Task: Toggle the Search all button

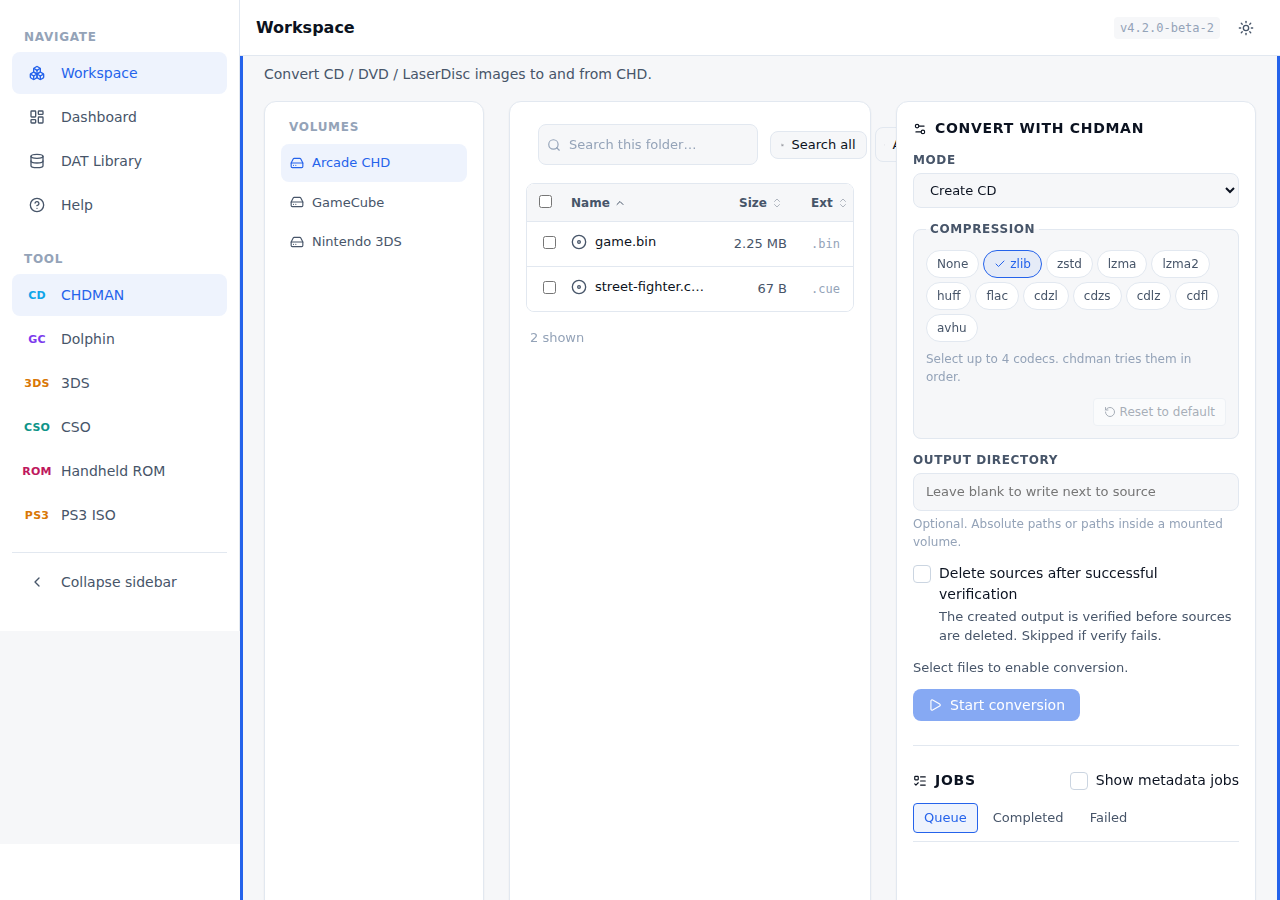Action: point(818,145)
